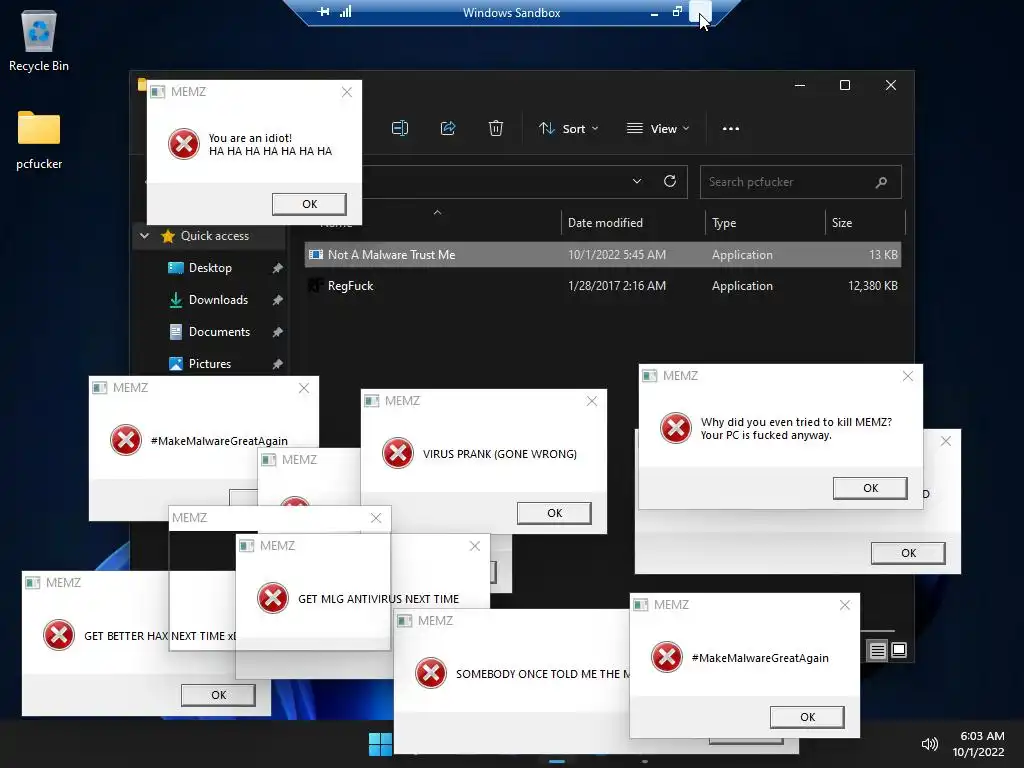Click the pin icon beside Downloads

coord(278,300)
